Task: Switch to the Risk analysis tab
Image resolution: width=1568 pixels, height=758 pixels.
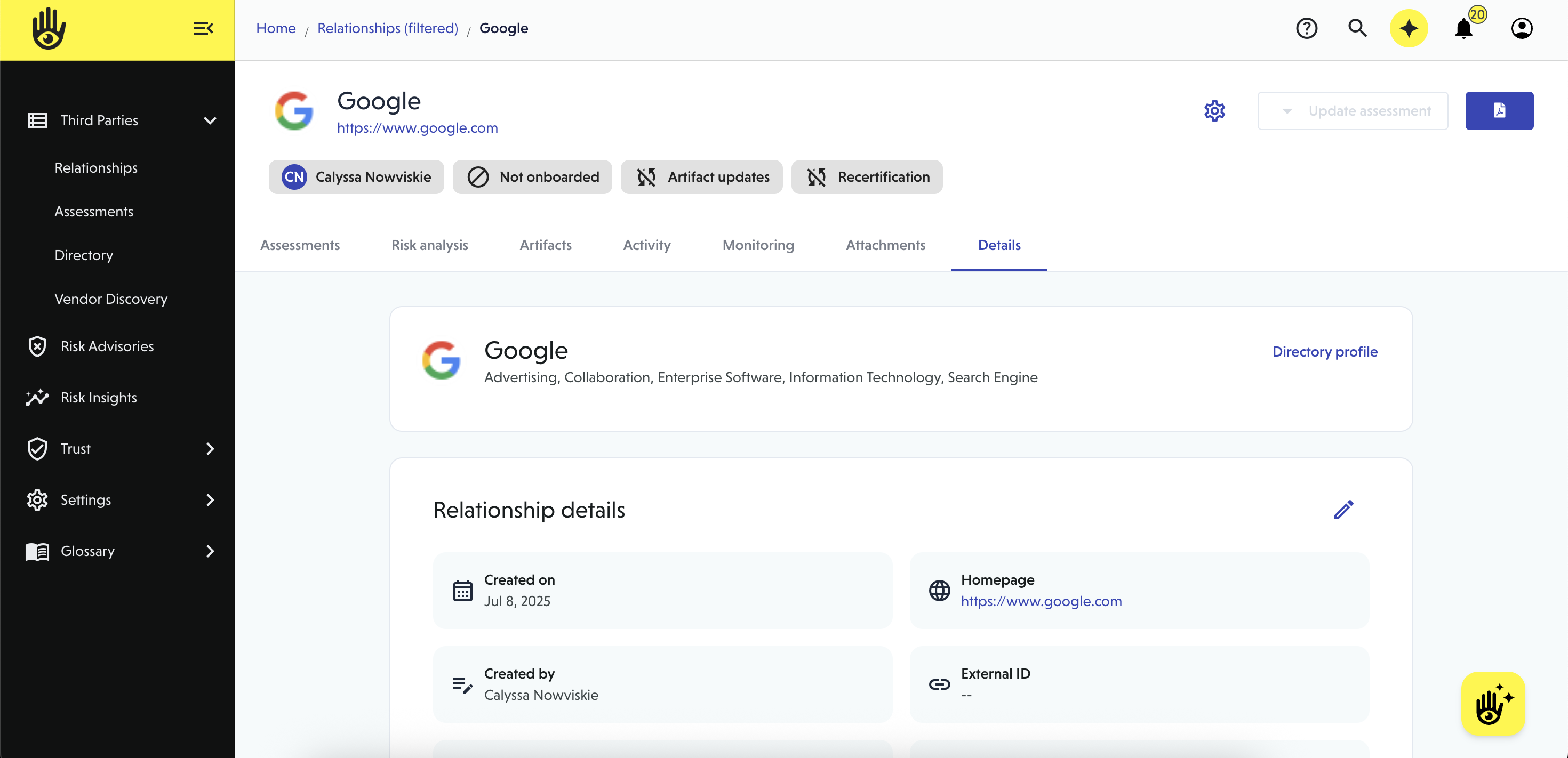Action: click(429, 245)
